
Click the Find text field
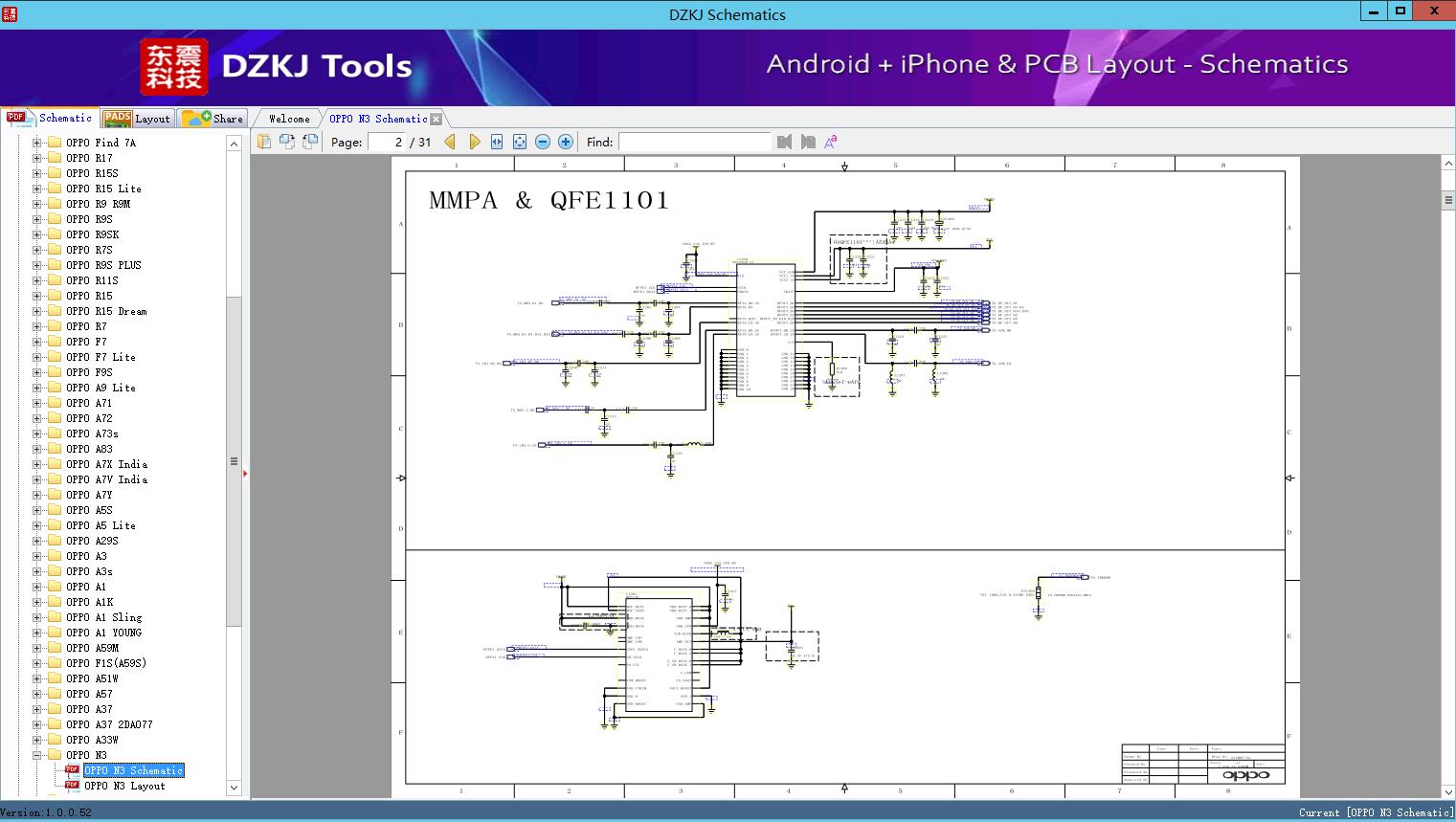point(694,142)
